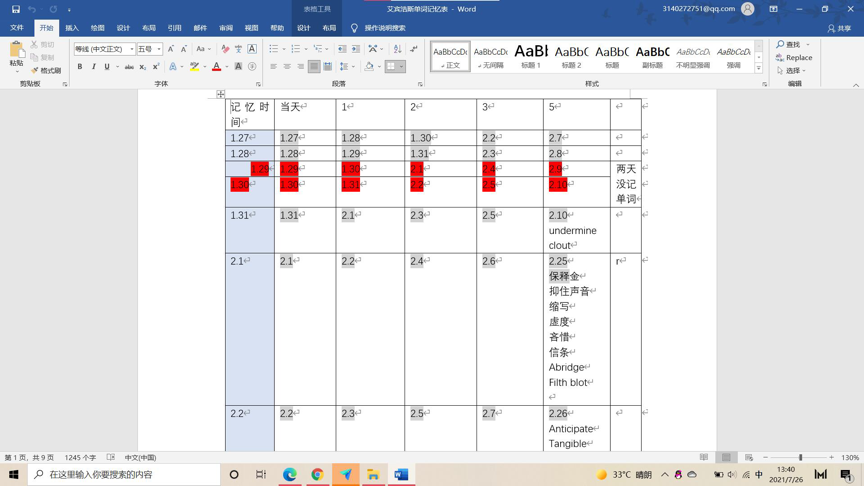This screenshot has height=486, width=864.
Task: Toggle Bold formatting
Action: (x=80, y=67)
